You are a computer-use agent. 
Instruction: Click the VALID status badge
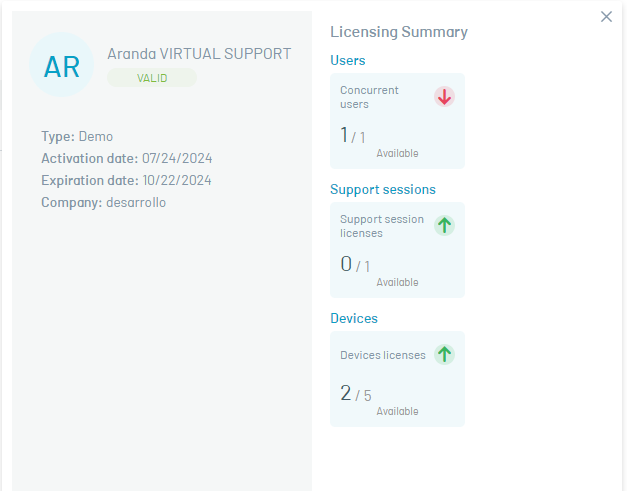pos(152,78)
